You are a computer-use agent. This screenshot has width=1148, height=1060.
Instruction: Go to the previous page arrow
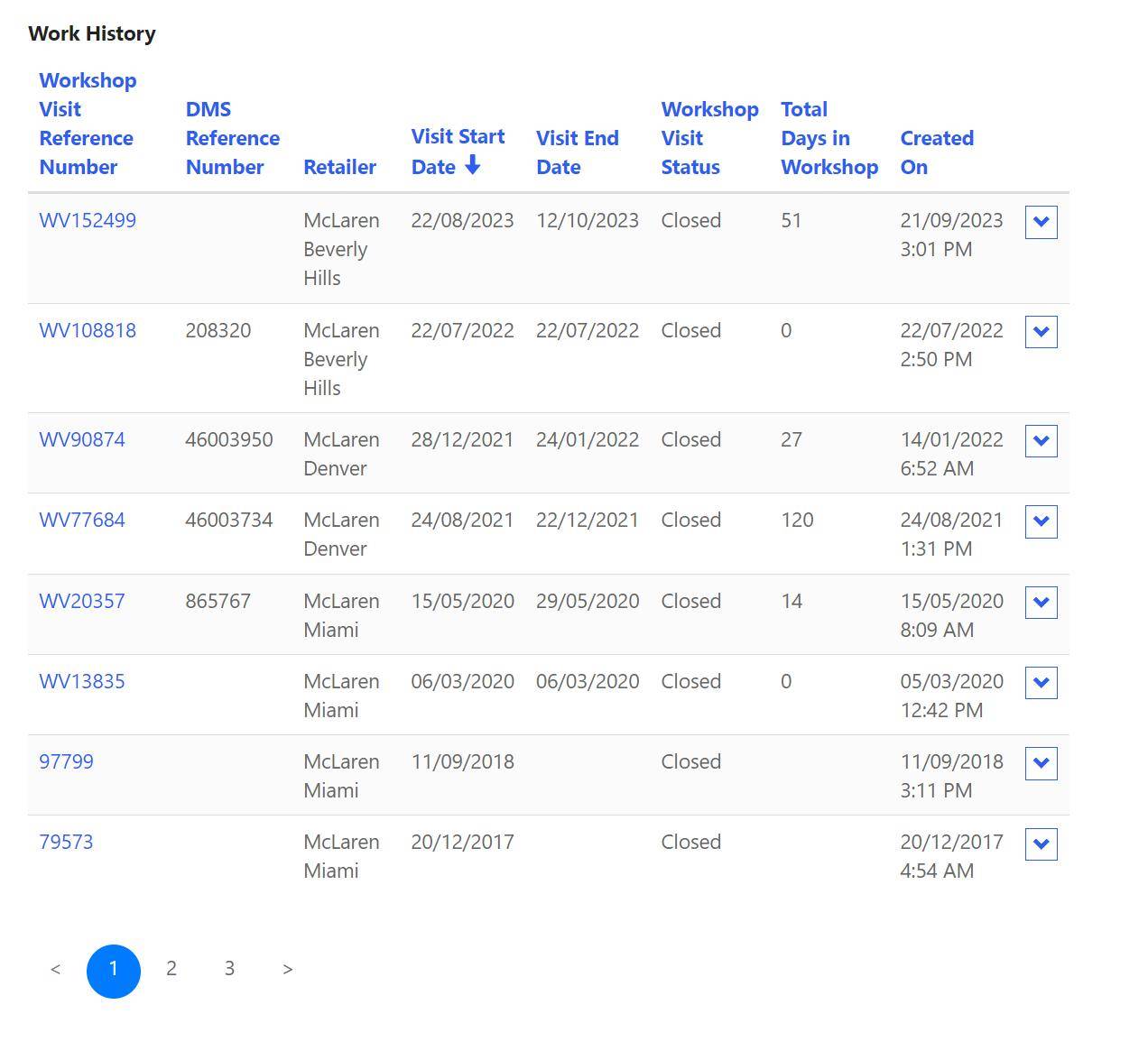56,970
